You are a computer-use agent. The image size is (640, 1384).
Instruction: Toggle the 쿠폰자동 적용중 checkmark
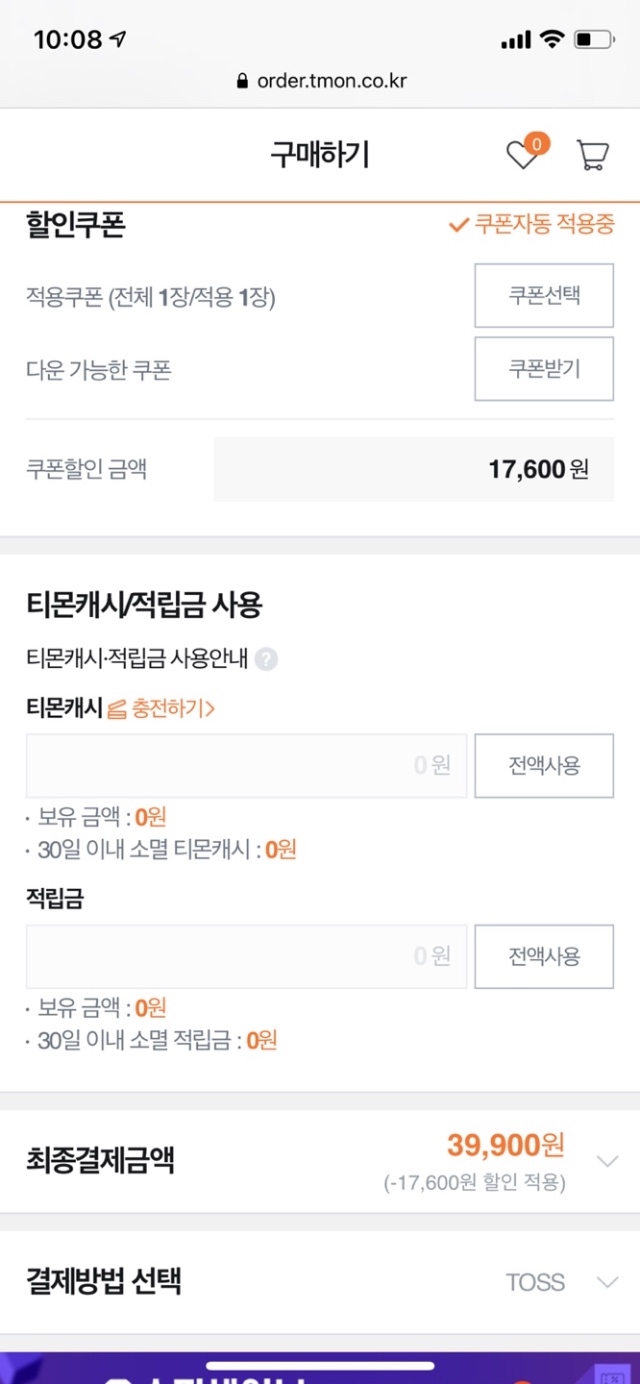[x=459, y=225]
